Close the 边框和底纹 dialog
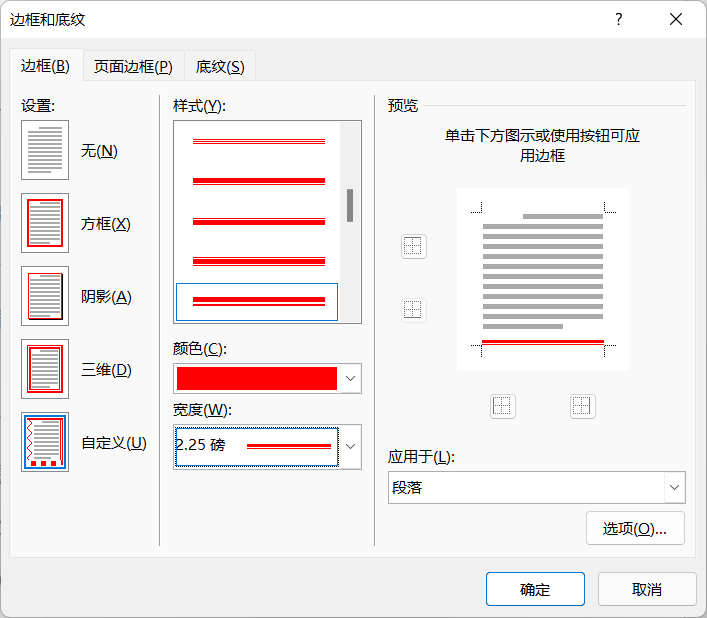Image resolution: width=707 pixels, height=618 pixels. point(676,19)
